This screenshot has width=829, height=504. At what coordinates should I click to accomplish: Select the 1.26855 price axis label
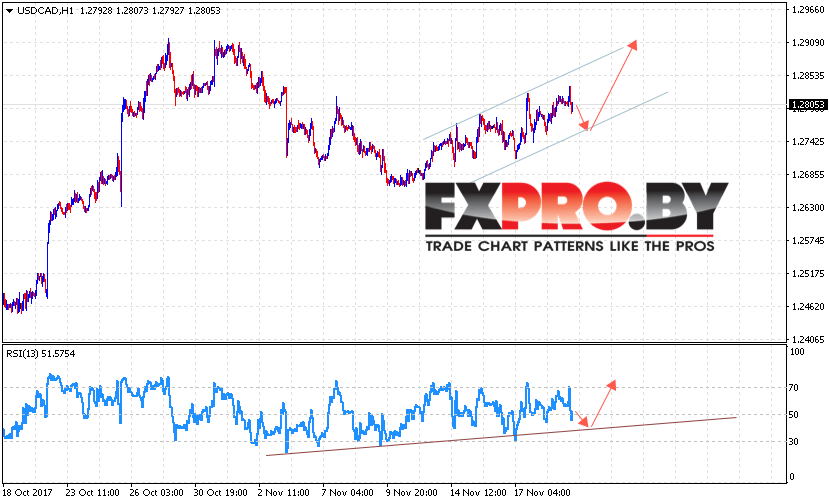(x=808, y=175)
